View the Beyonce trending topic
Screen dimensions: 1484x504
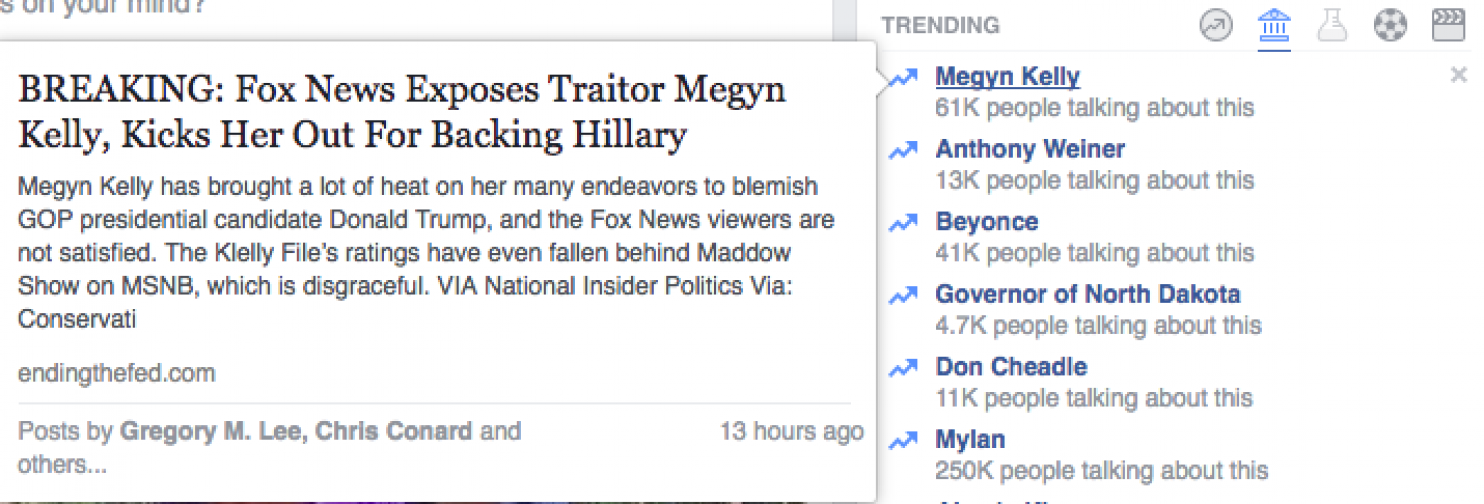986,222
